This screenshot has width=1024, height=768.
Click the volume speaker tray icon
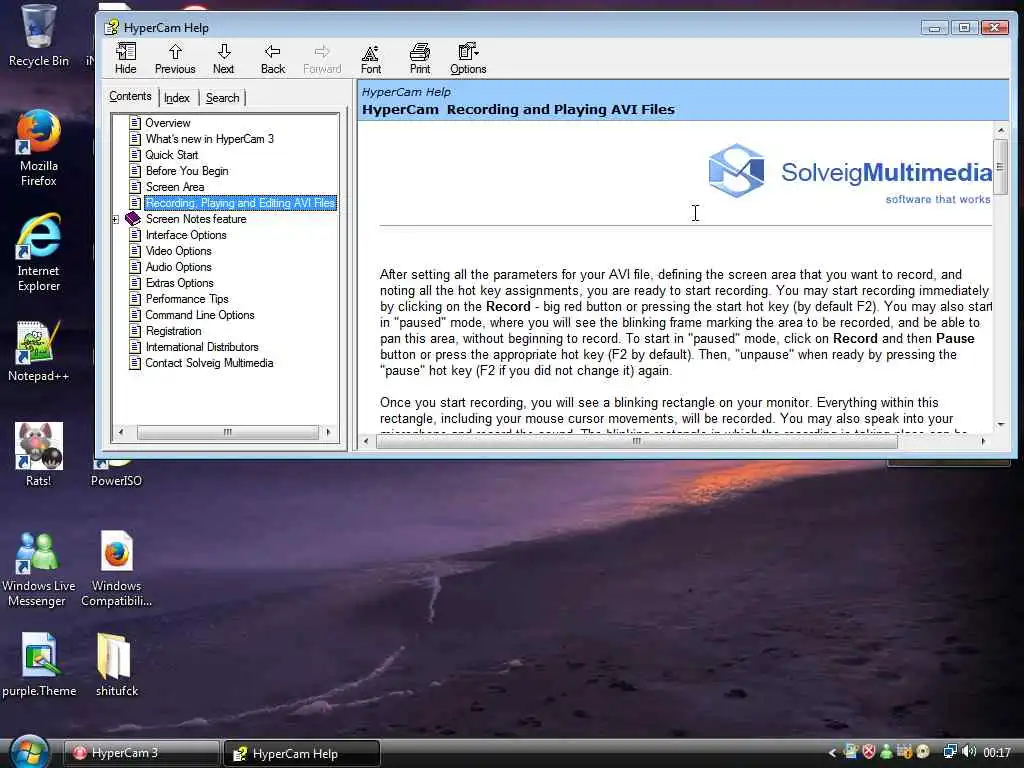pos(968,752)
